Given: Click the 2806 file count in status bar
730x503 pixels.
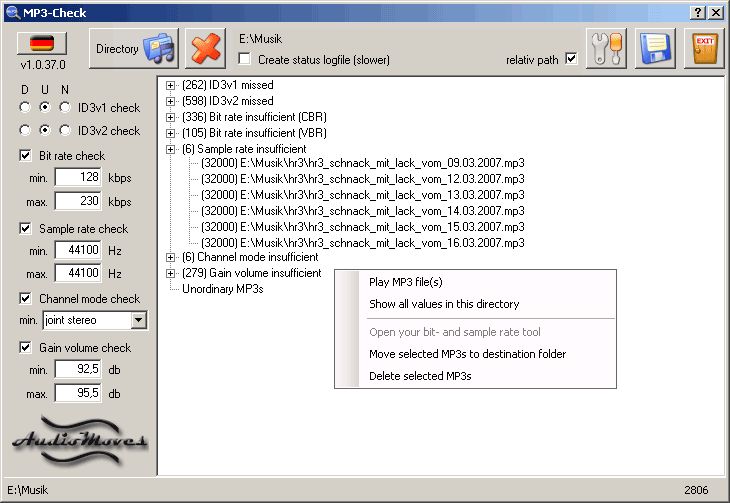Looking at the screenshot, I should [x=696, y=490].
